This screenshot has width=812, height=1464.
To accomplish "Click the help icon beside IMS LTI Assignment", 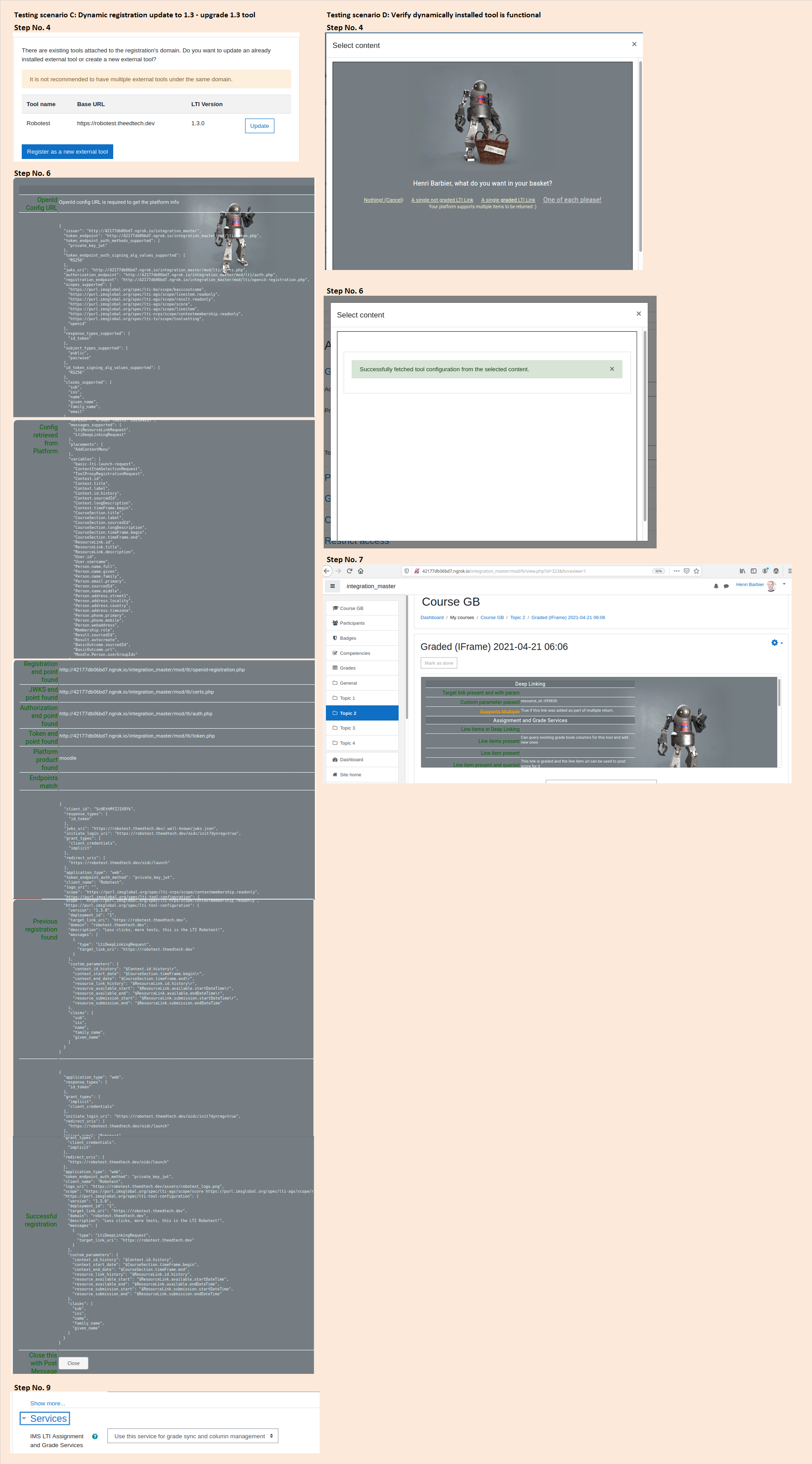I will click(95, 1436).
